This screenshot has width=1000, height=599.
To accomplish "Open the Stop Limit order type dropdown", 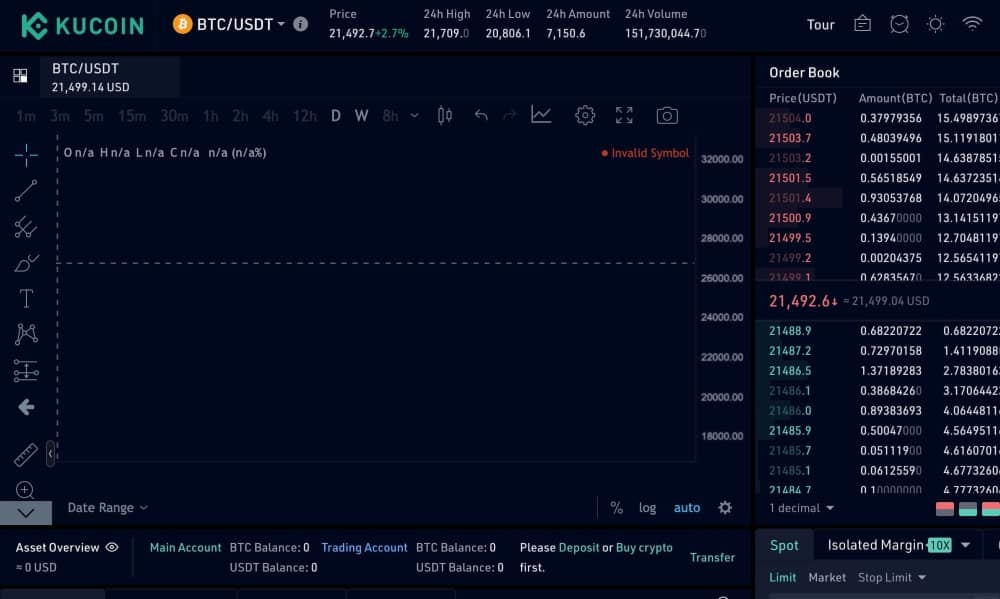I will 892,577.
